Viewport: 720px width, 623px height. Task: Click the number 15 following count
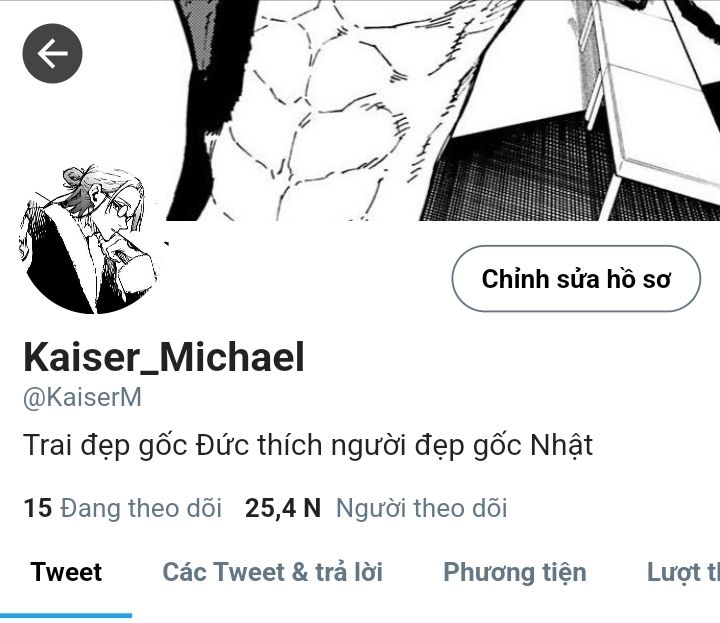pos(38,509)
